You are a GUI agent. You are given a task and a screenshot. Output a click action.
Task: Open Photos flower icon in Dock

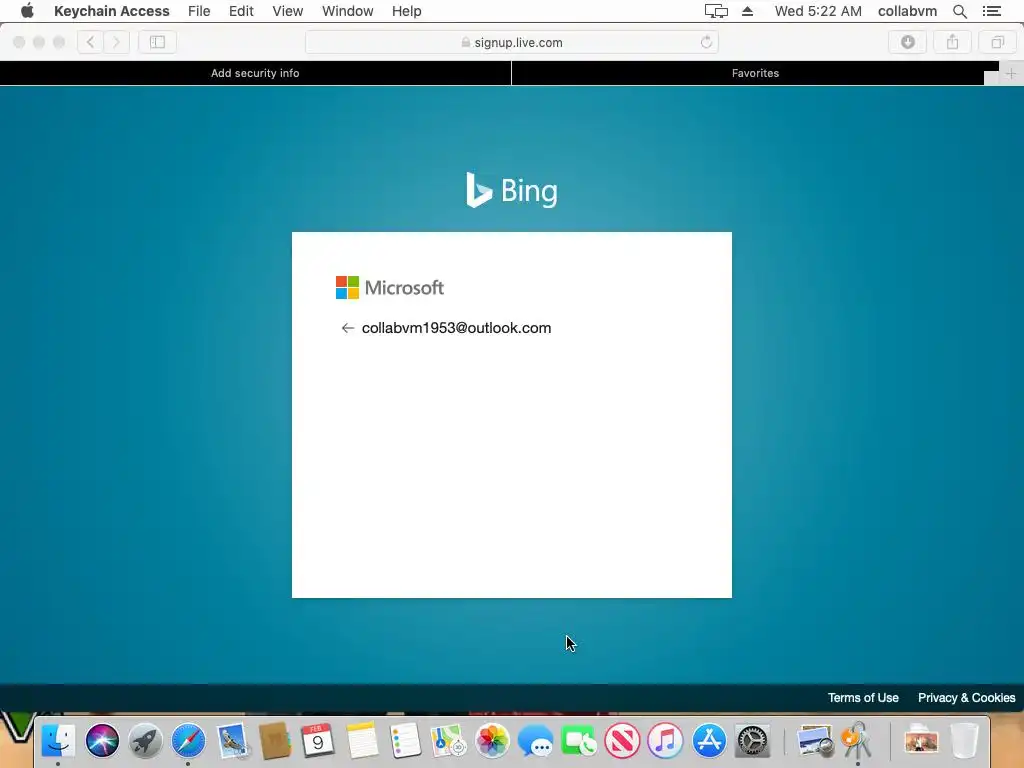492,741
